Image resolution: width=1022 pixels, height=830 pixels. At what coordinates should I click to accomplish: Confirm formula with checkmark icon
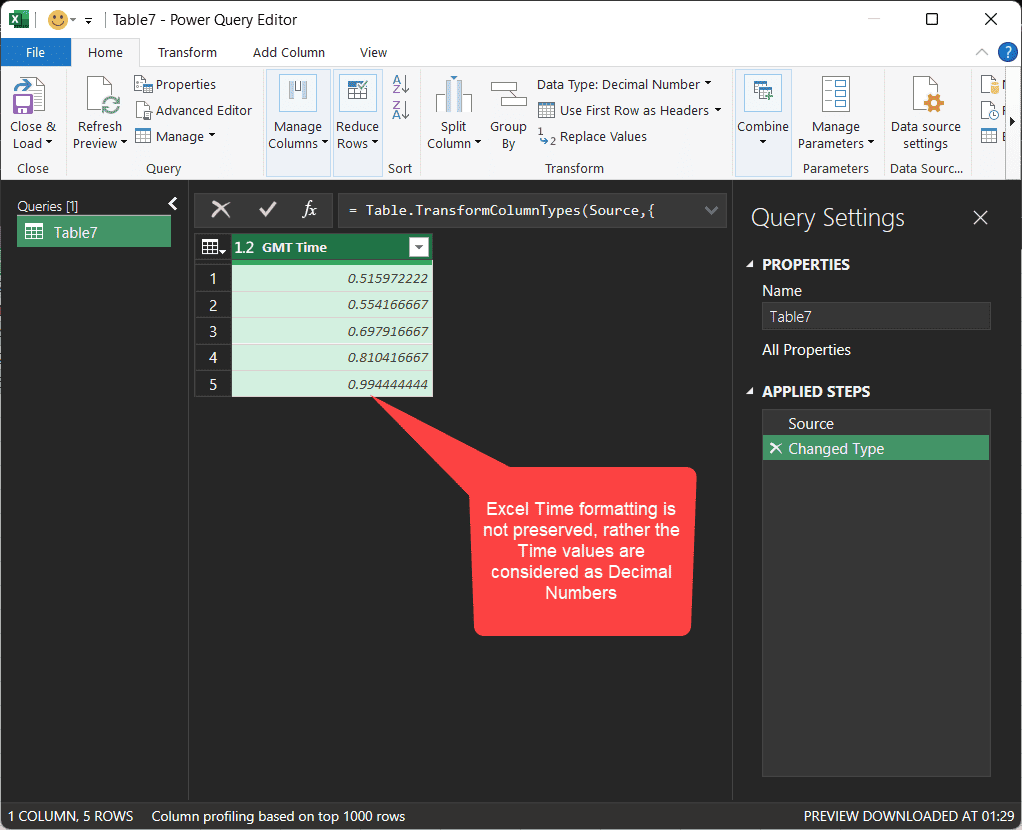coord(267,209)
